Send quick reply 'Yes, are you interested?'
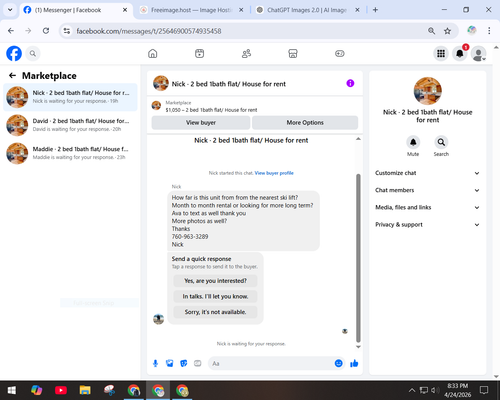 point(215,281)
